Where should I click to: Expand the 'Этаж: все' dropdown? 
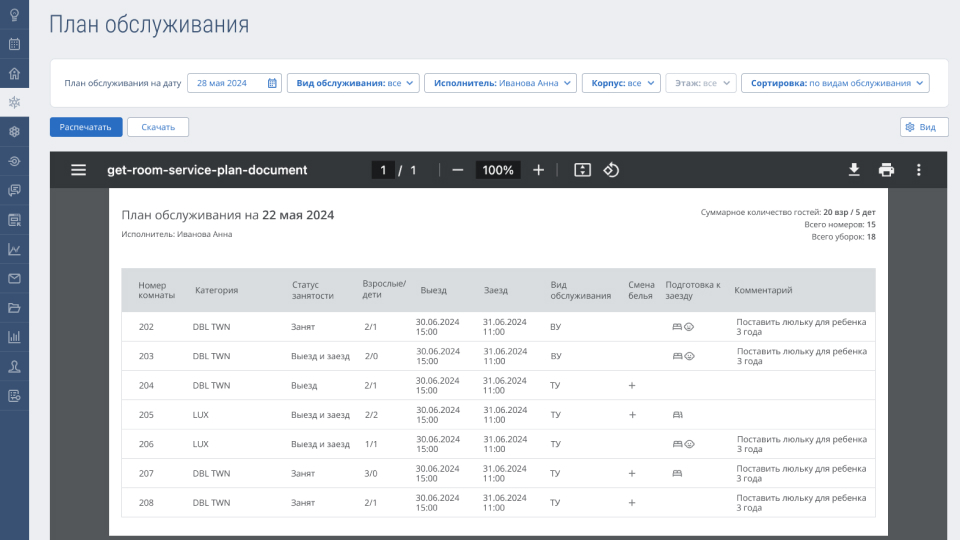click(700, 83)
